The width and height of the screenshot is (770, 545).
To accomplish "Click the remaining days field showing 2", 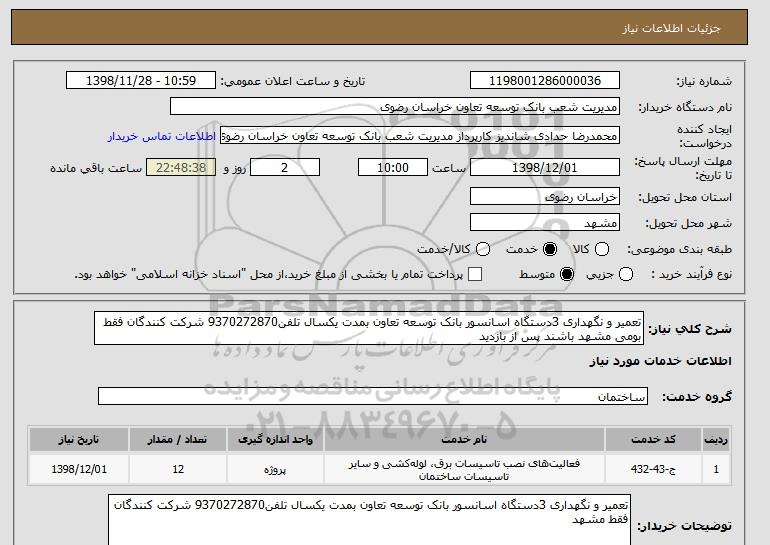I will pos(285,167).
